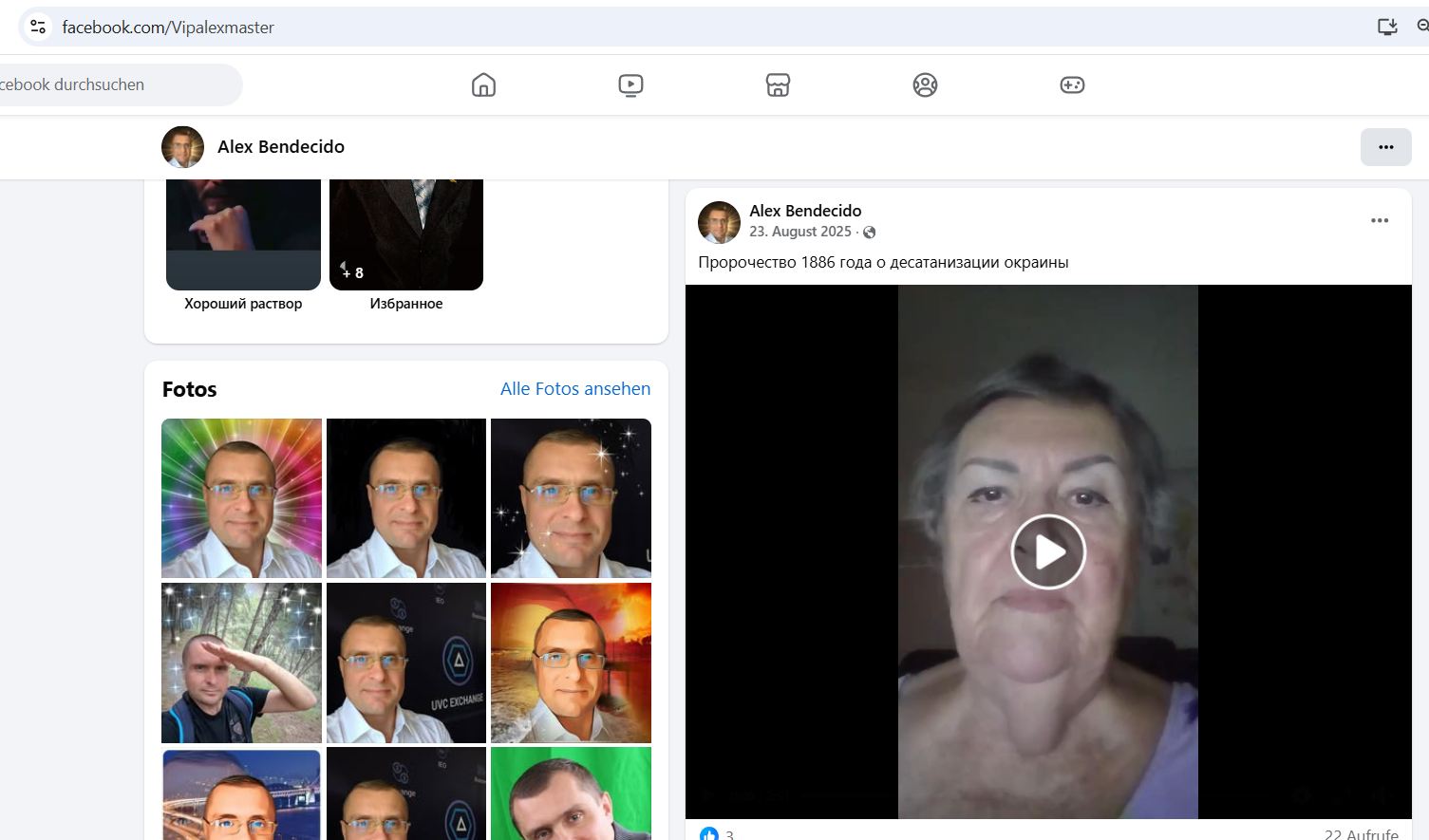Open the profile header three-dots menu
The width and height of the screenshot is (1429, 840).
click(x=1385, y=147)
